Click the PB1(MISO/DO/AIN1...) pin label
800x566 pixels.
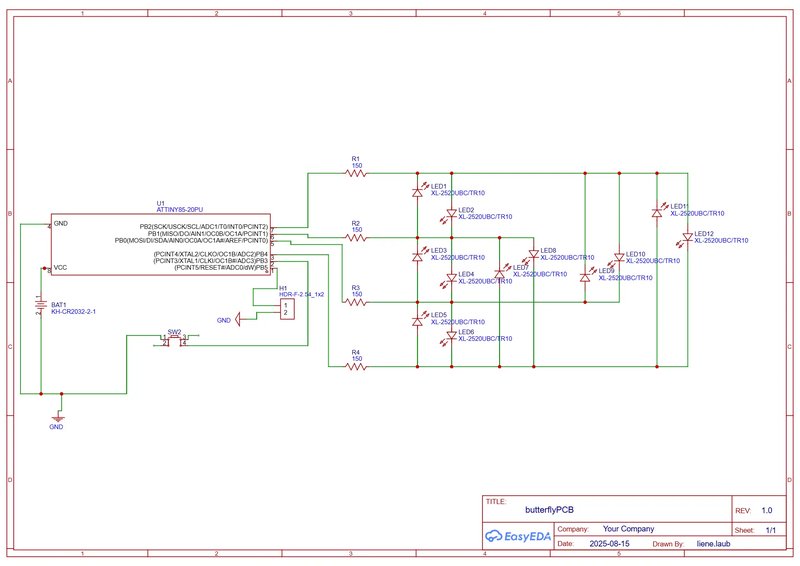[208, 234]
